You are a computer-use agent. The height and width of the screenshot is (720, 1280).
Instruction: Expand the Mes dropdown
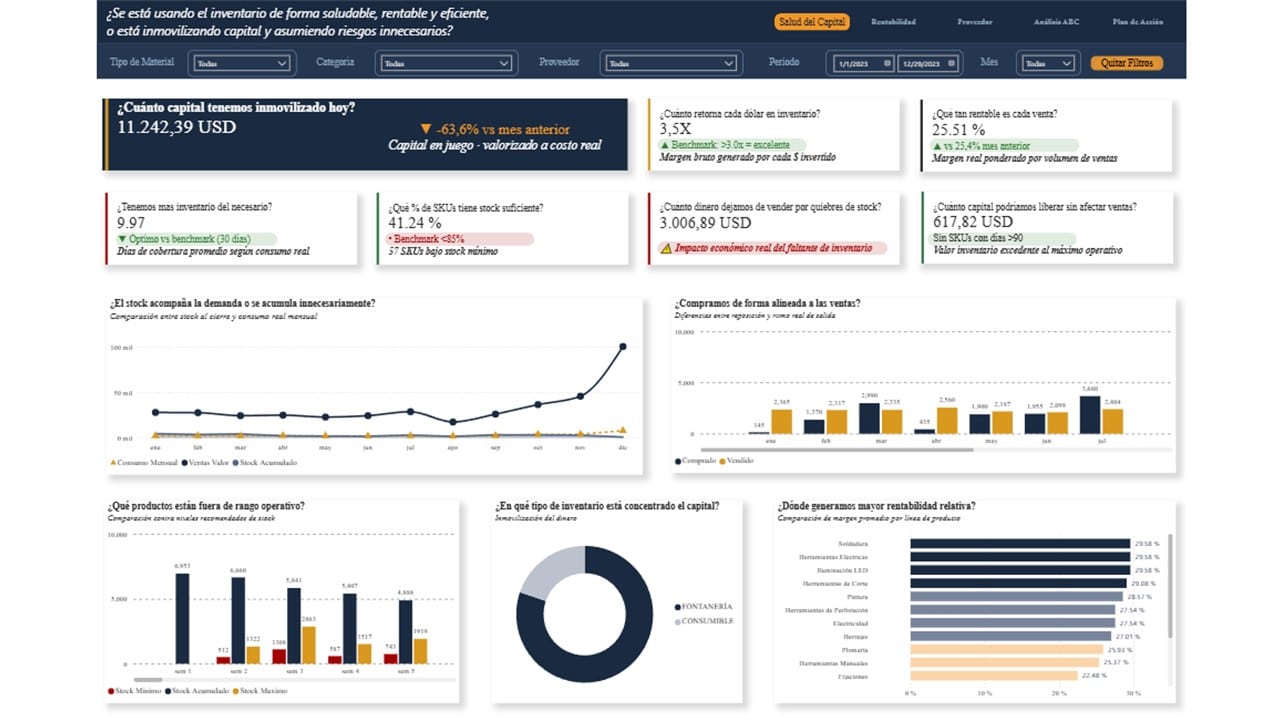coord(1047,63)
